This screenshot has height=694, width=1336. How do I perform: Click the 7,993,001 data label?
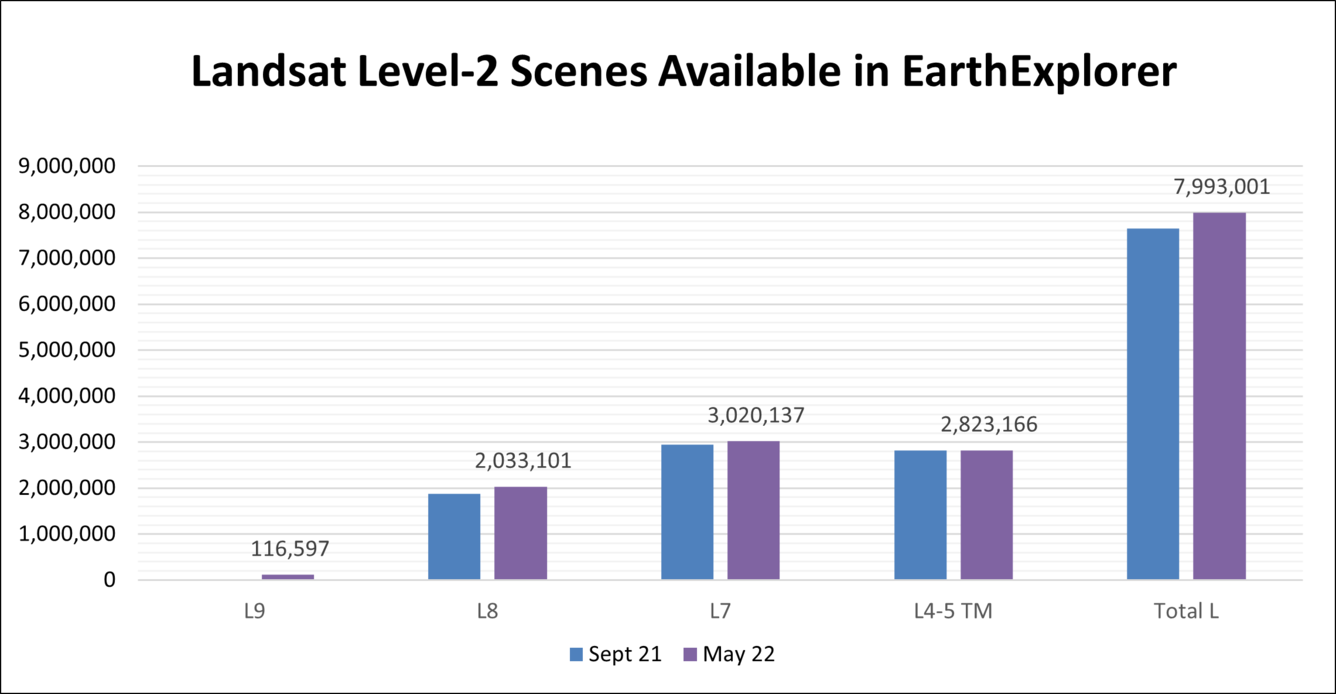coord(1221,187)
